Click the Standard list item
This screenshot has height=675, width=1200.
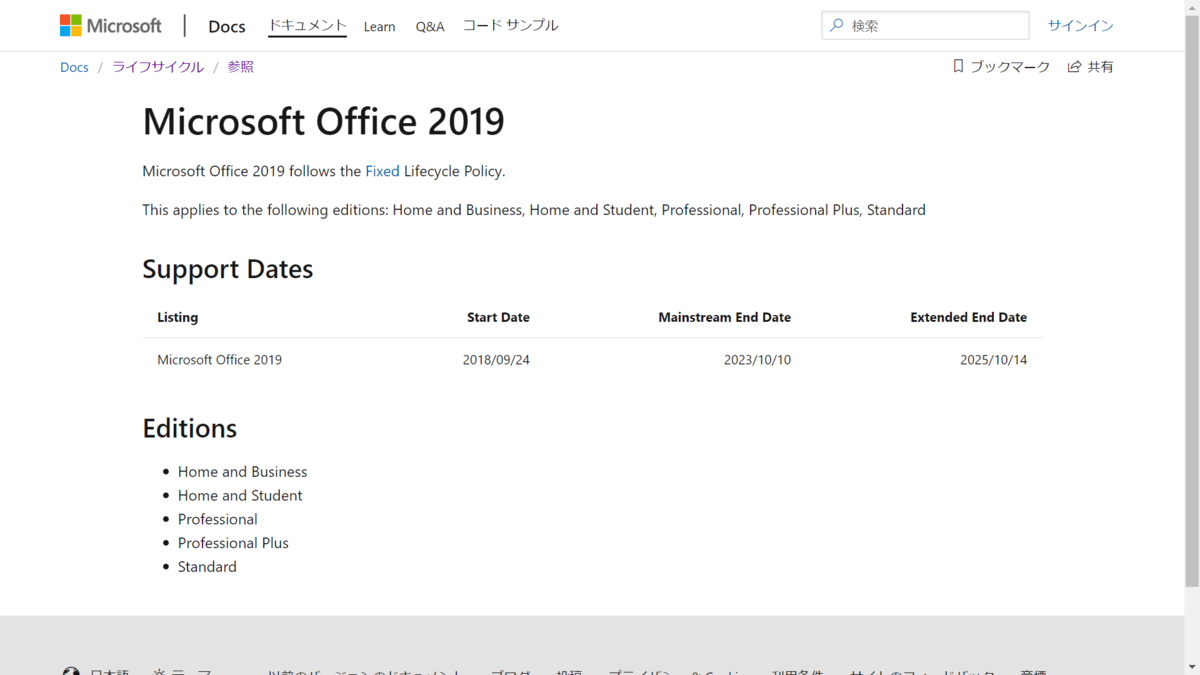pyautogui.click(x=207, y=567)
